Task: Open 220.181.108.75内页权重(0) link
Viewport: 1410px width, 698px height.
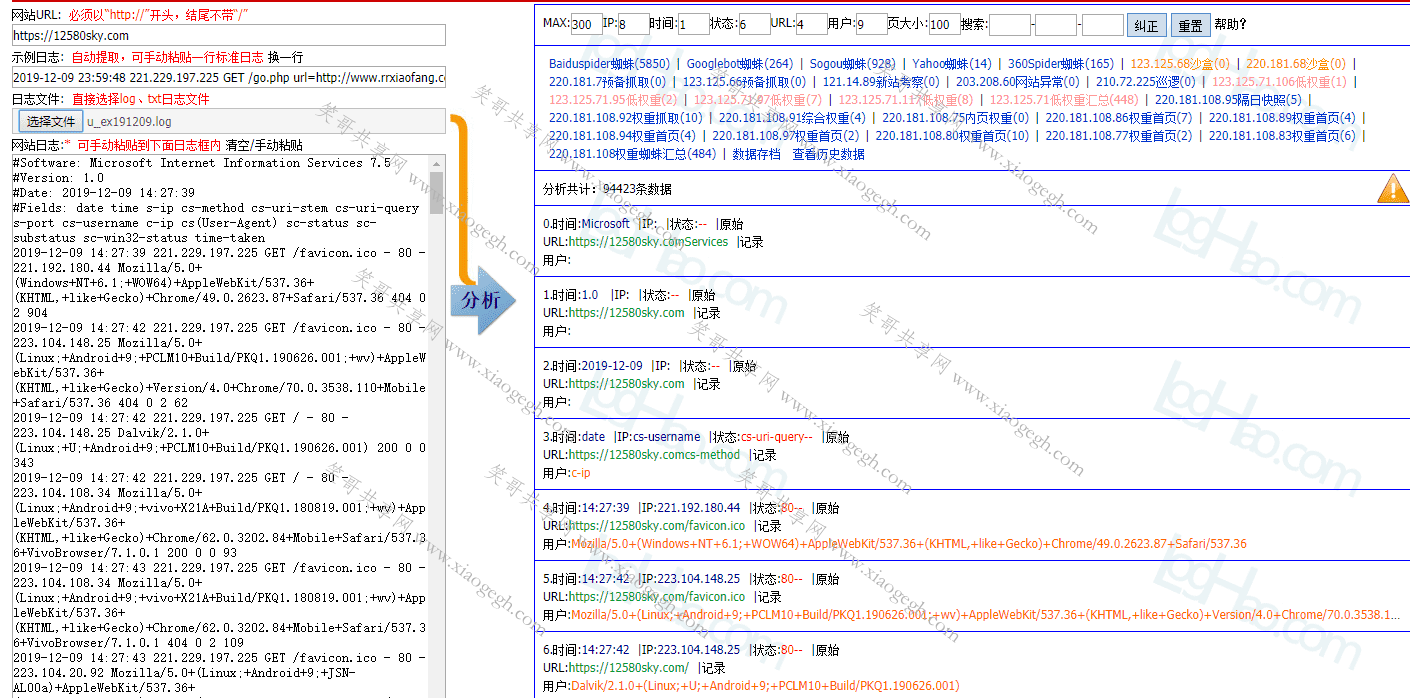Action: coord(955,117)
